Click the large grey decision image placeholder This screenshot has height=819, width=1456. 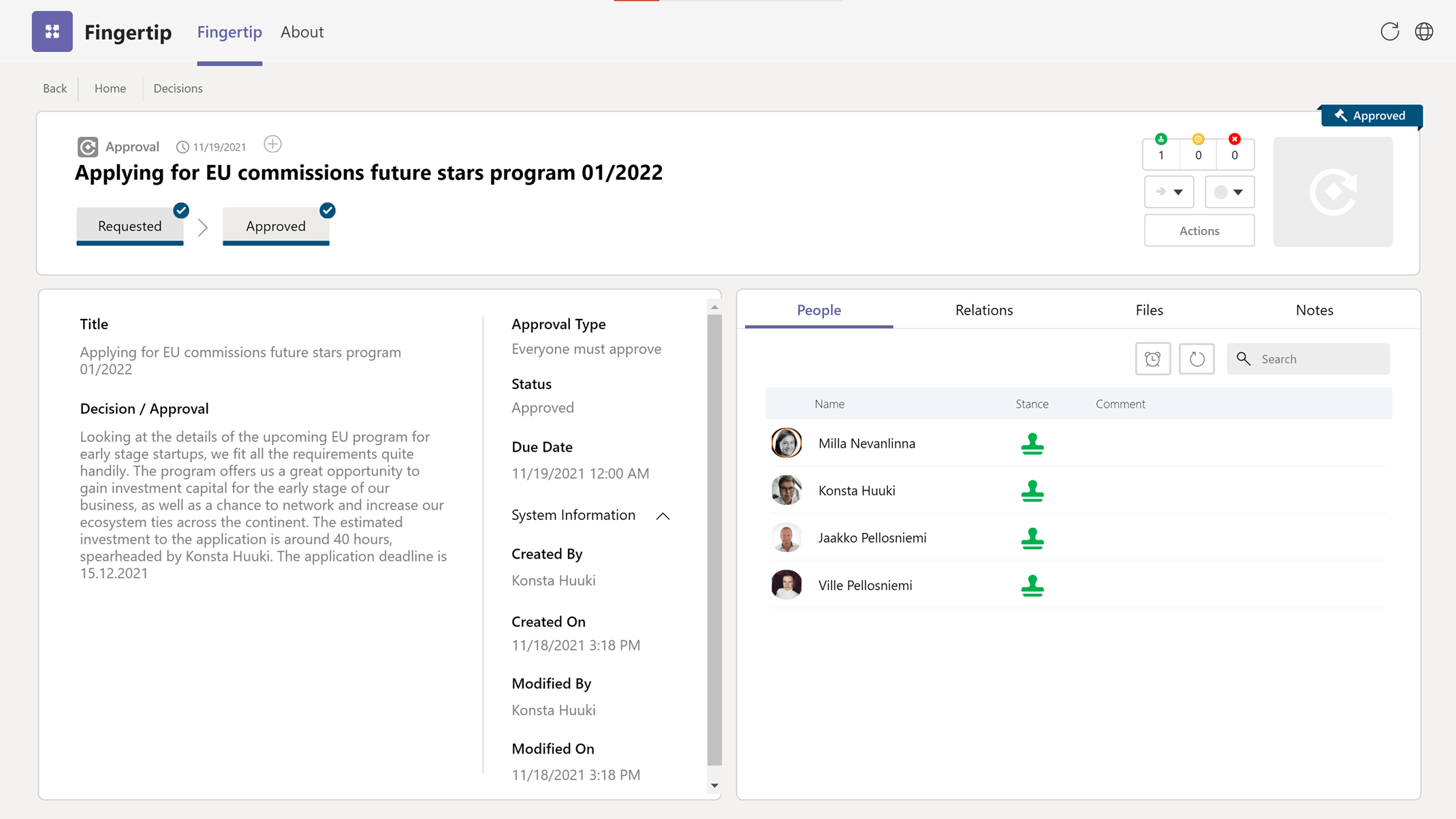click(x=1333, y=192)
